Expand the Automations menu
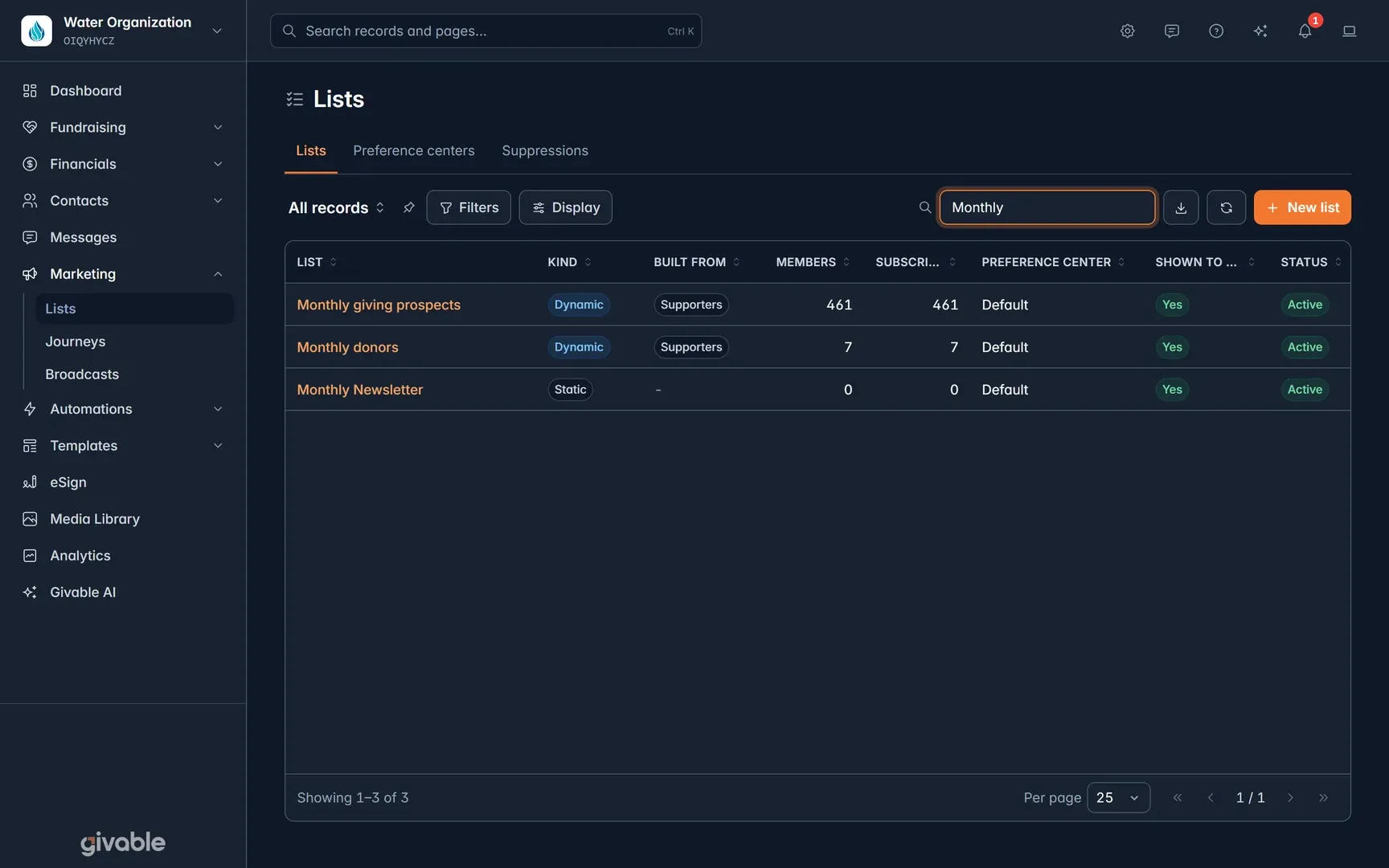Screen dimensions: 1389x868 click(123, 409)
